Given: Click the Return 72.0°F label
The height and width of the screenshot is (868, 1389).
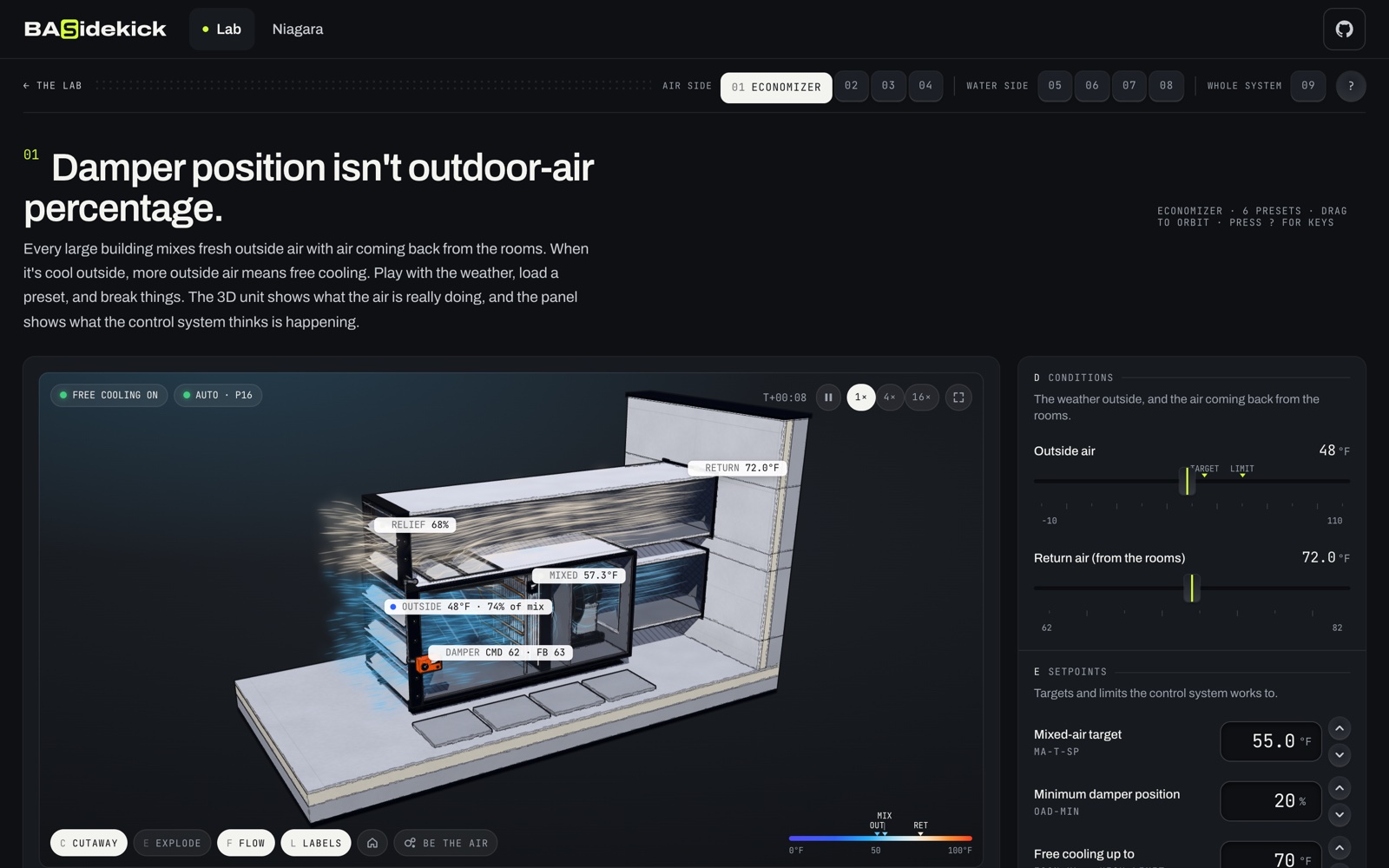Looking at the screenshot, I should pos(737,468).
